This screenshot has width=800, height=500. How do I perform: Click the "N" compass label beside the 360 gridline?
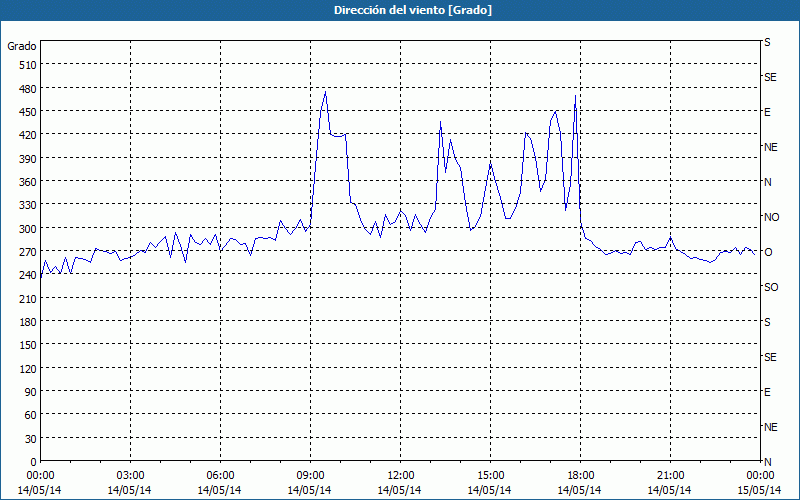tap(767, 182)
